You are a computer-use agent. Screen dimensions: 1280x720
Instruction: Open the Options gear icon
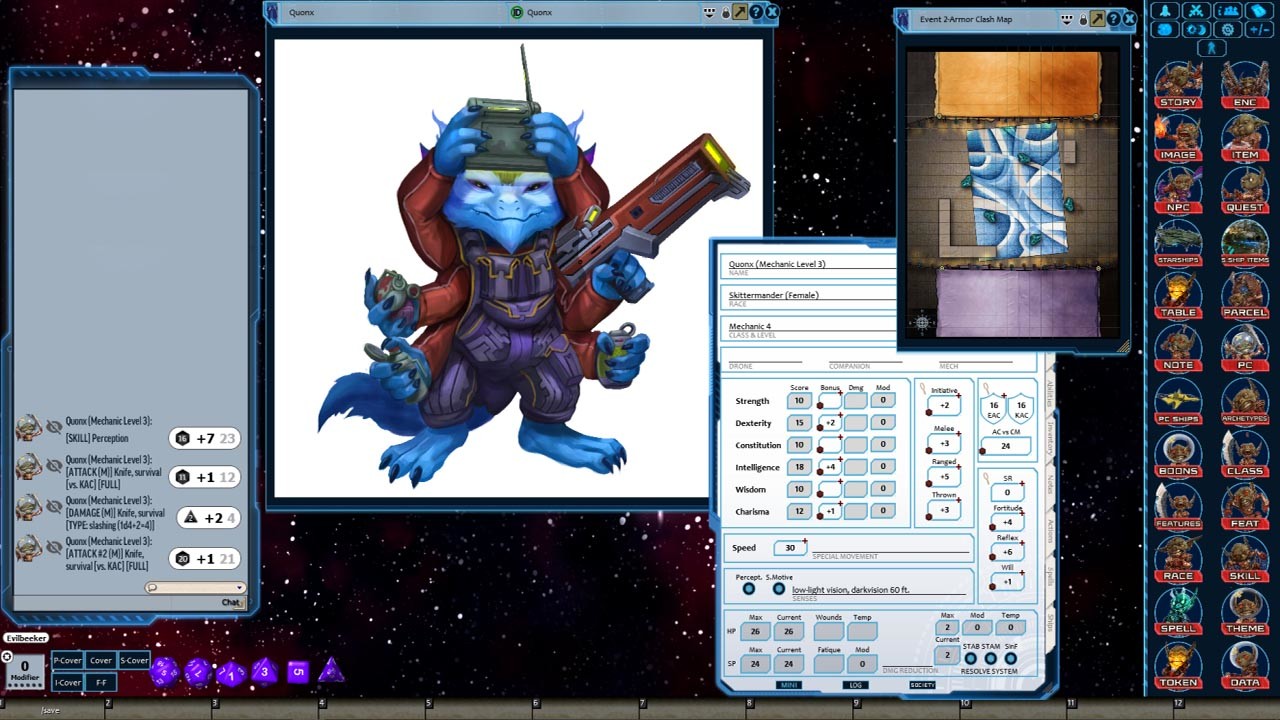(x=1227, y=29)
